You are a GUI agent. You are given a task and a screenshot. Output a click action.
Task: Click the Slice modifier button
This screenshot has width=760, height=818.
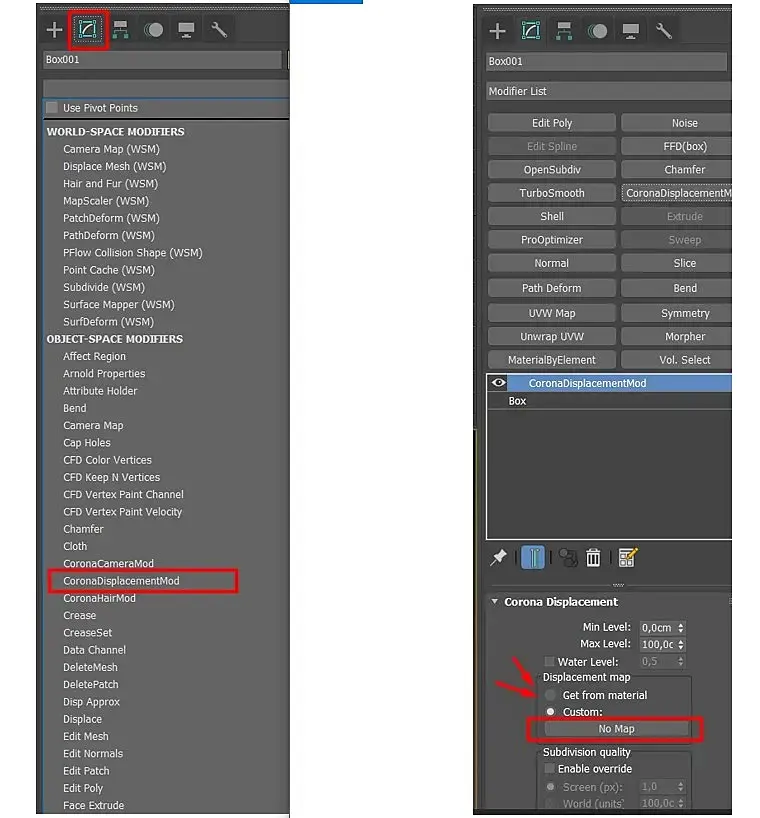click(677, 263)
